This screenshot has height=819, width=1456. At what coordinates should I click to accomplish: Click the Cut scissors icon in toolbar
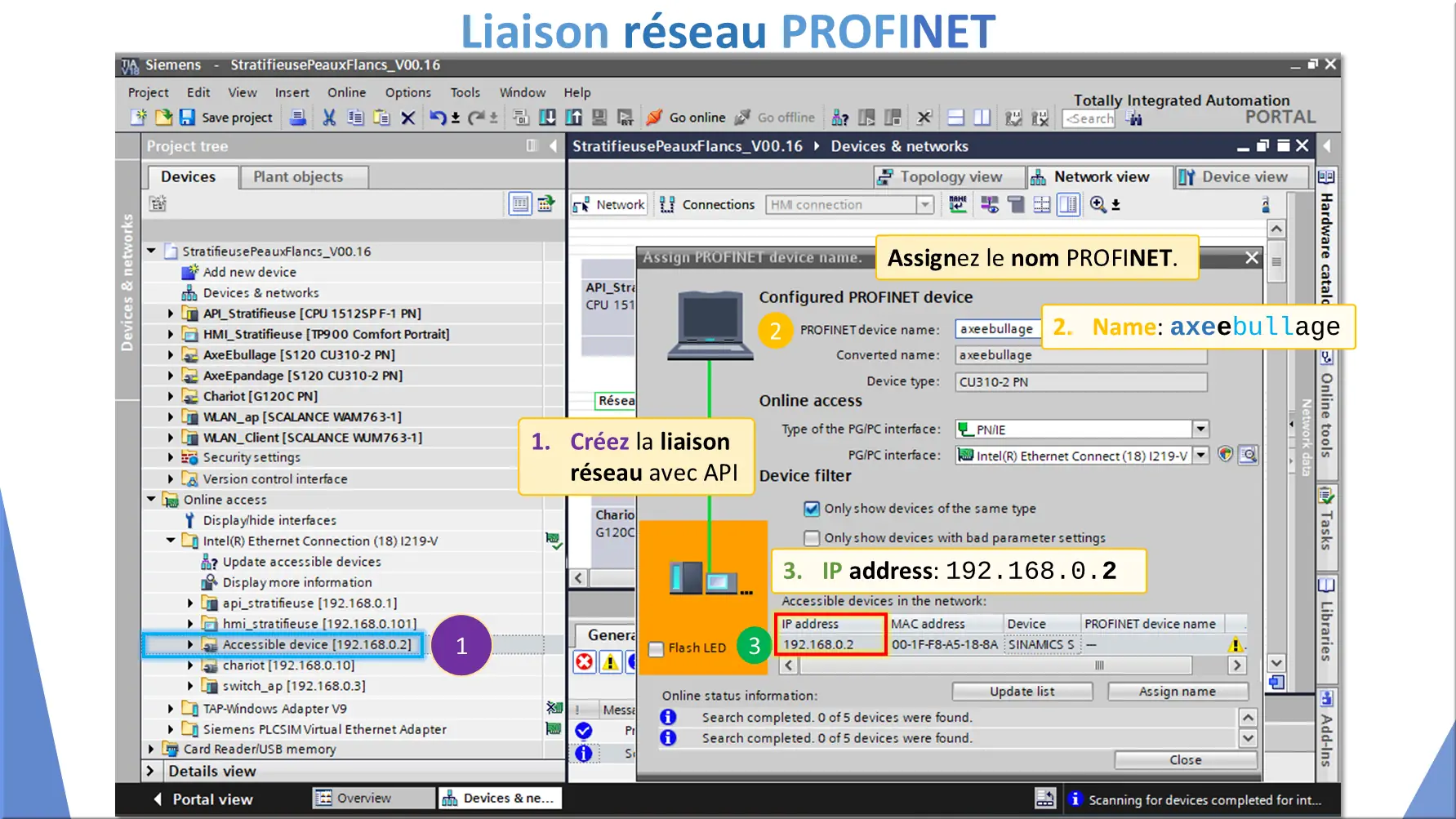[x=329, y=118]
